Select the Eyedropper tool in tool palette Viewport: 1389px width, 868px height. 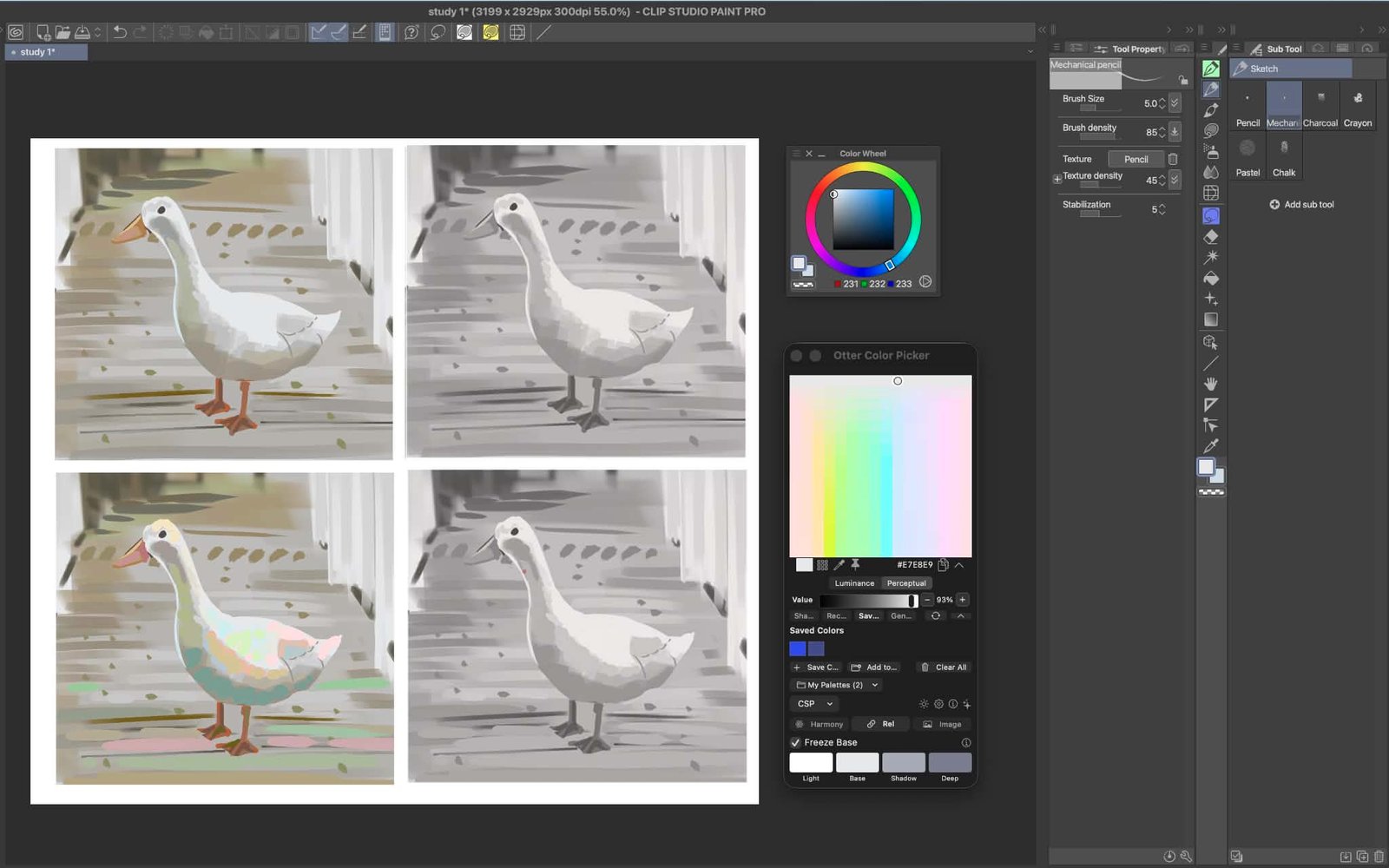(x=1211, y=446)
